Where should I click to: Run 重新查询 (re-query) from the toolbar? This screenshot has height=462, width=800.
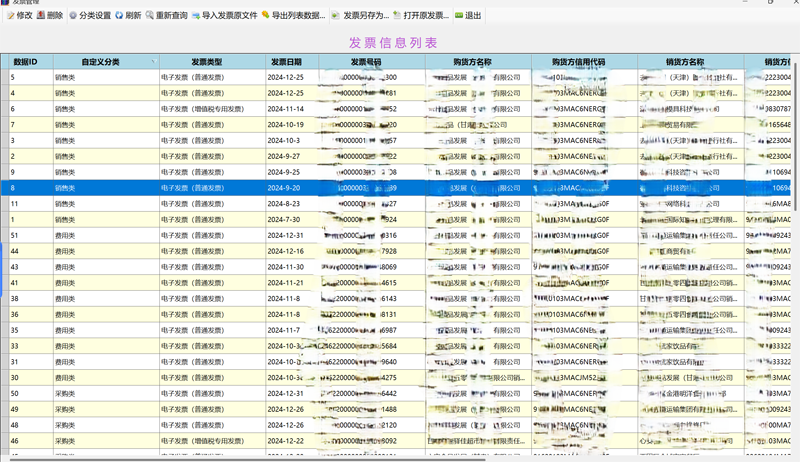tap(166, 16)
